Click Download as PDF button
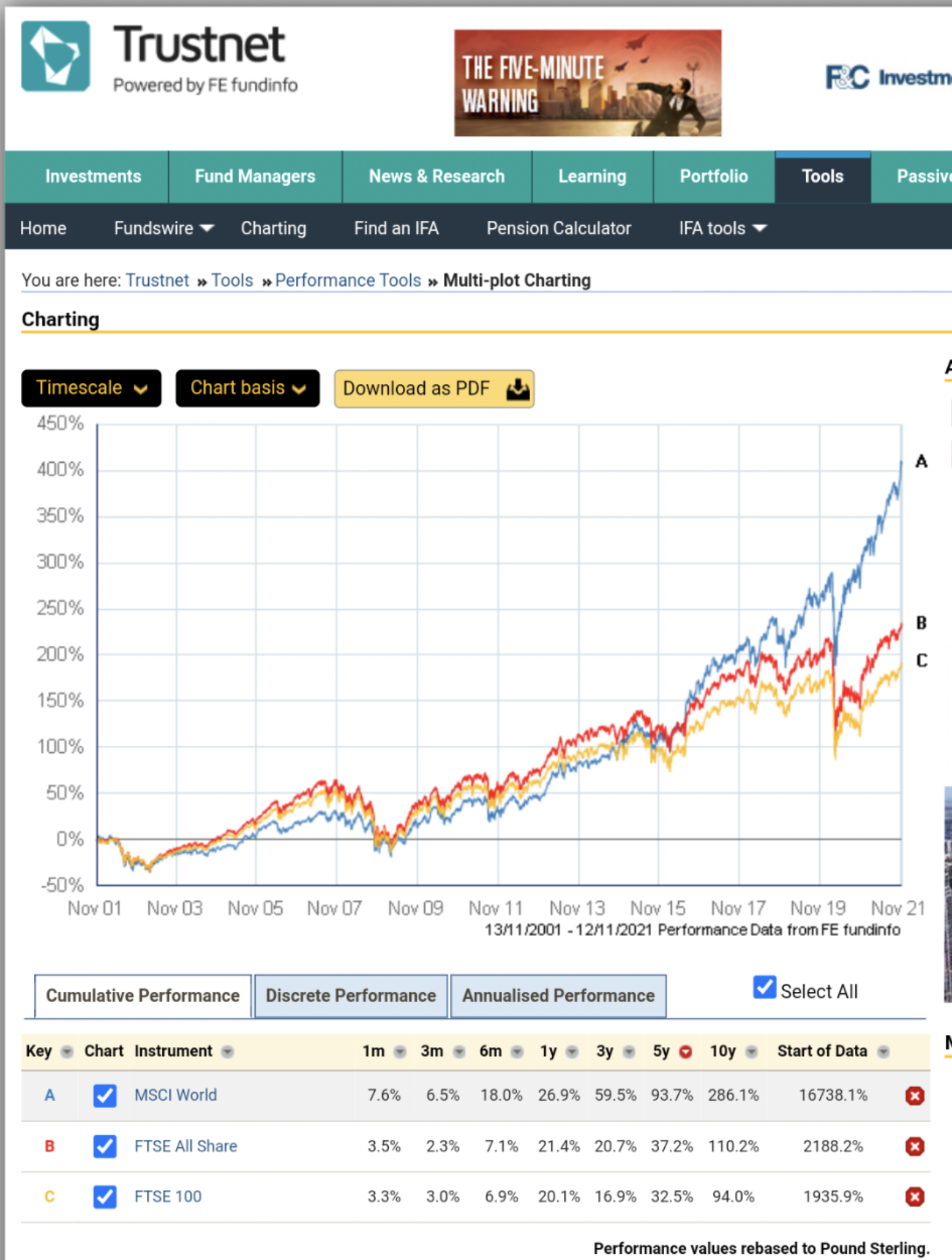Image resolution: width=952 pixels, height=1260 pixels. click(434, 389)
